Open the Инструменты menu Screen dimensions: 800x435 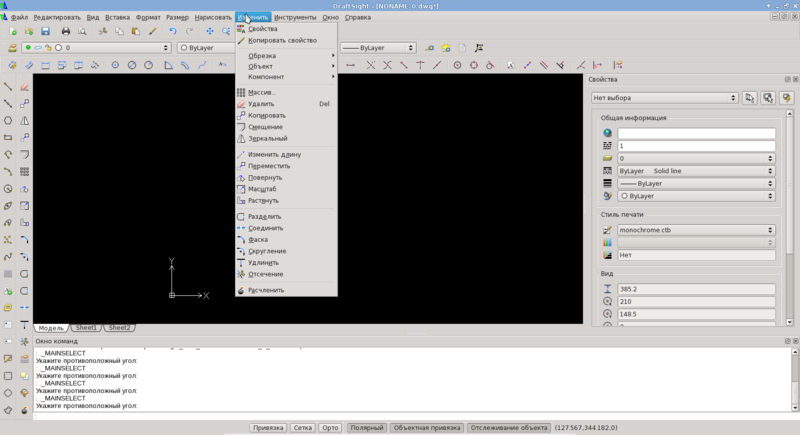295,17
